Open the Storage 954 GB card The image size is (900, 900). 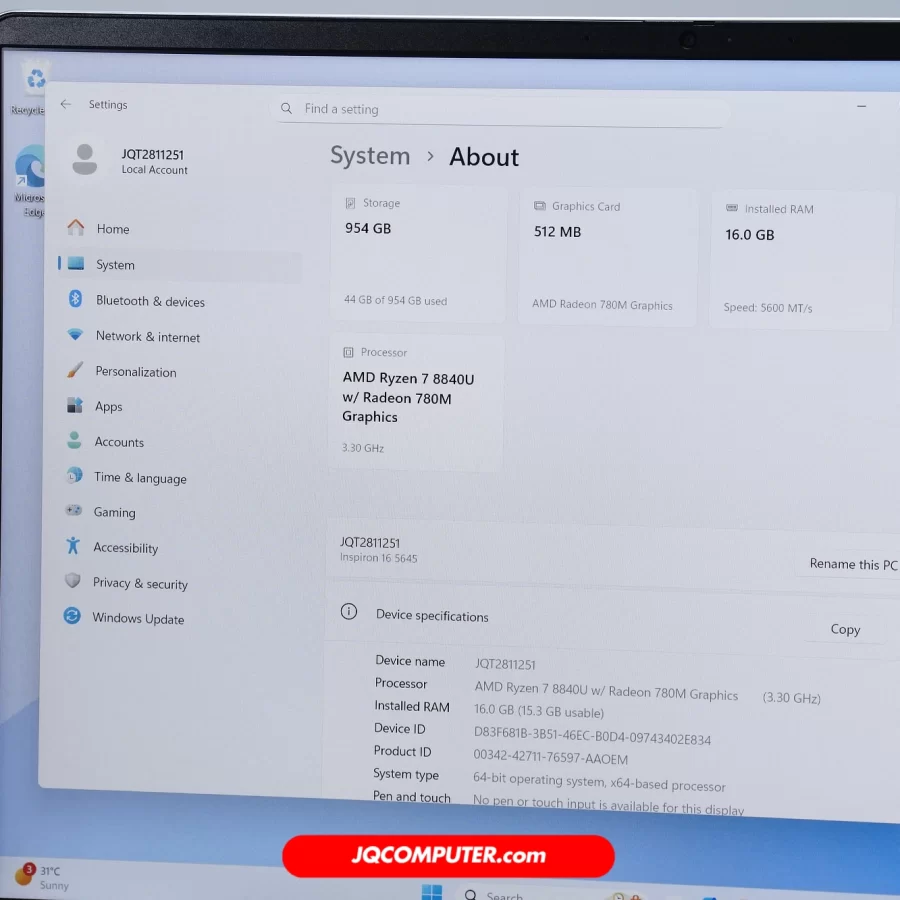tap(418, 254)
